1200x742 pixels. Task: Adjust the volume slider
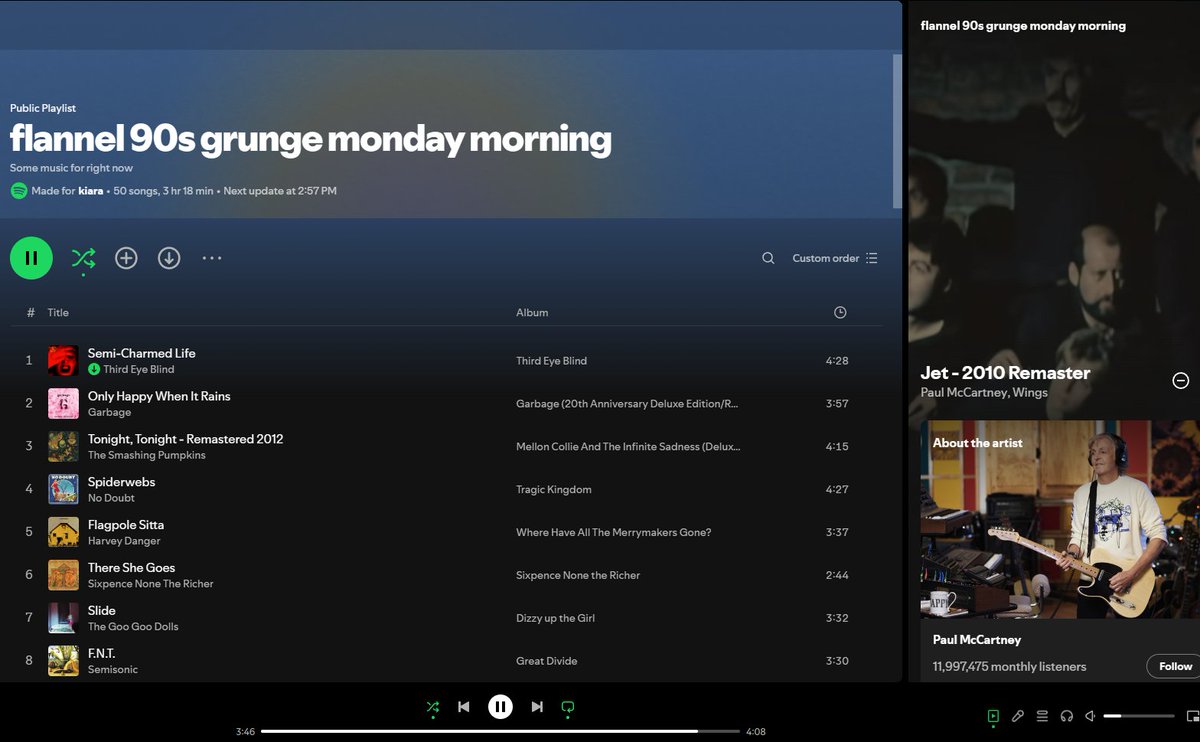tap(1139, 716)
